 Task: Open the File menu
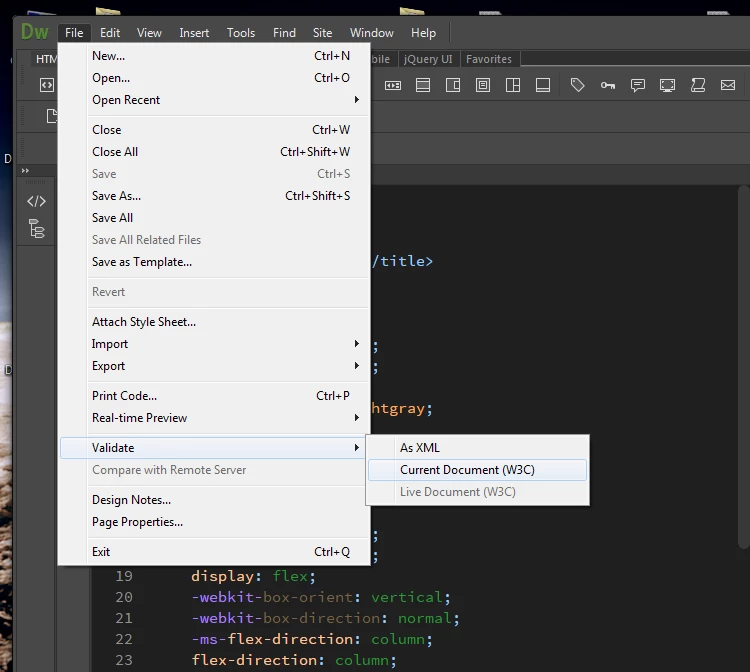[74, 33]
